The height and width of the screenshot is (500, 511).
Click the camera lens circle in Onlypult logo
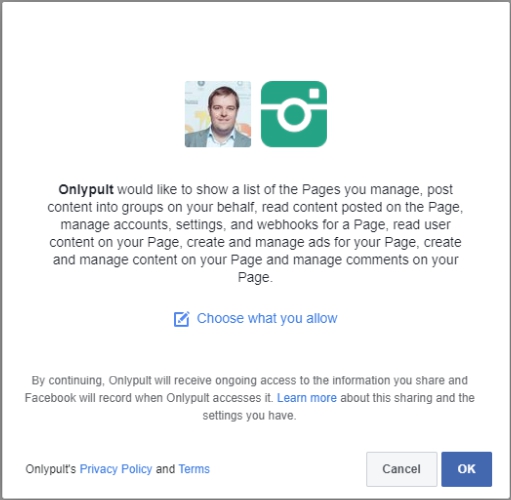tap(294, 115)
